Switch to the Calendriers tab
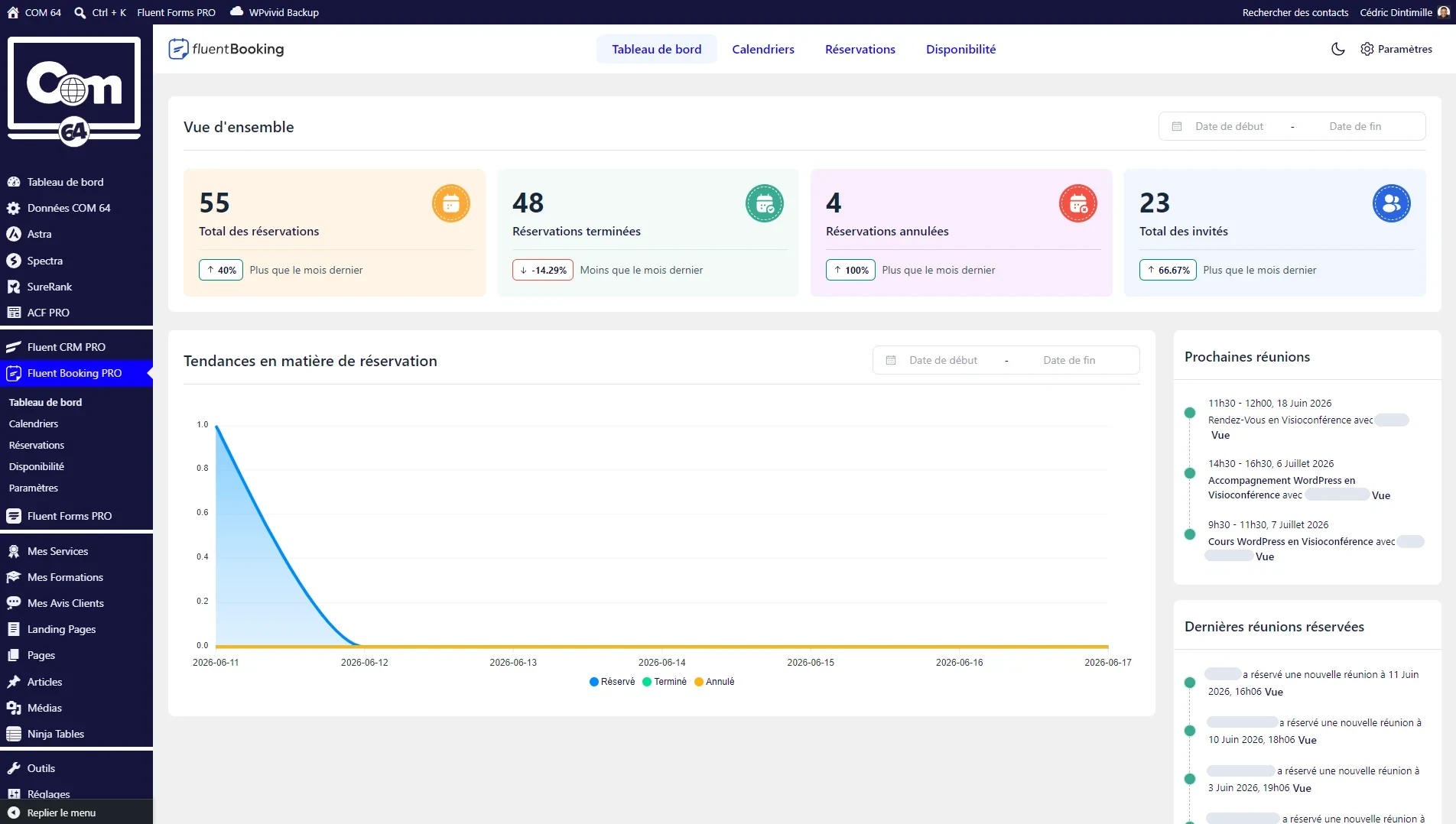 763,49
